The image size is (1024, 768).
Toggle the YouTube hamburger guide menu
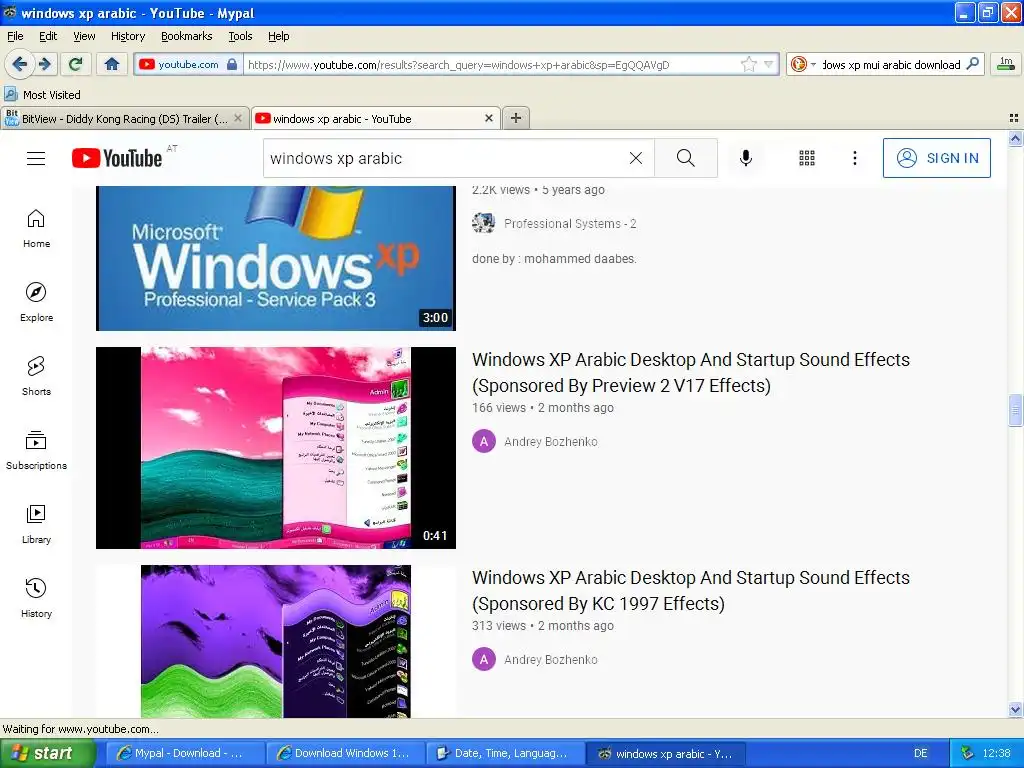pos(36,158)
